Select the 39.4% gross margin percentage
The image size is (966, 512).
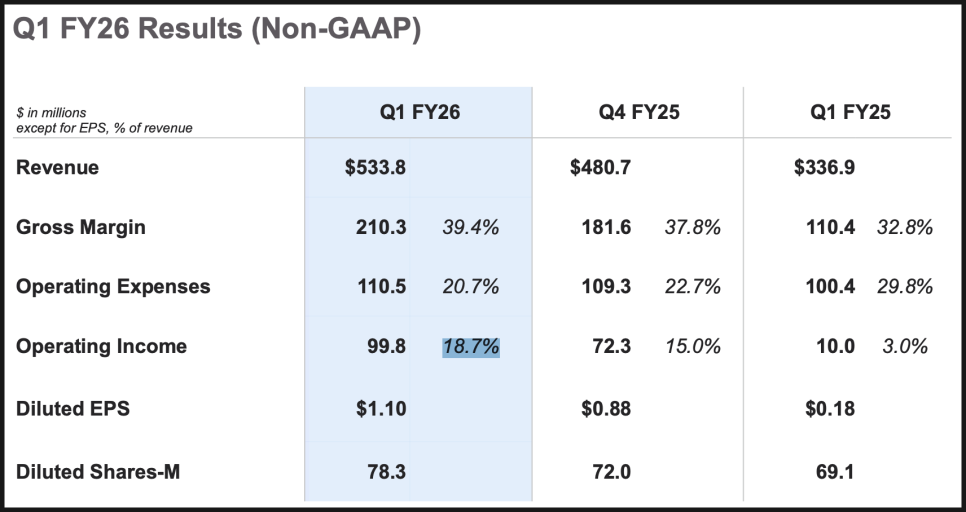[x=470, y=227]
